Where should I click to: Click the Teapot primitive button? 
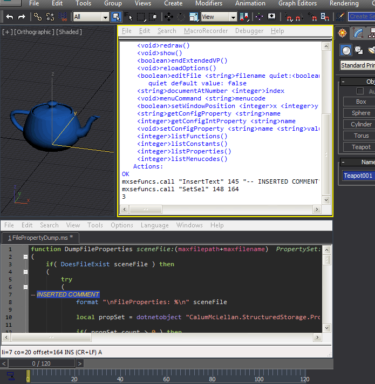[360, 147]
